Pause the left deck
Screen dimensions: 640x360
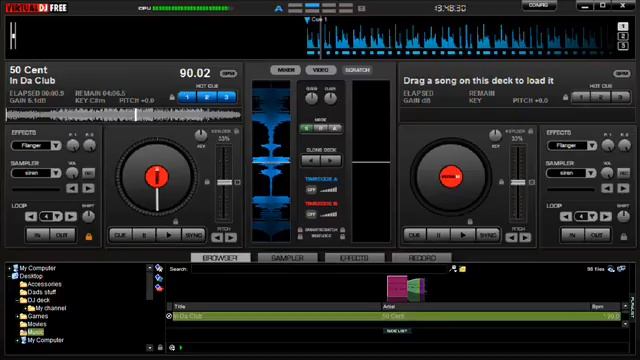click(x=144, y=235)
